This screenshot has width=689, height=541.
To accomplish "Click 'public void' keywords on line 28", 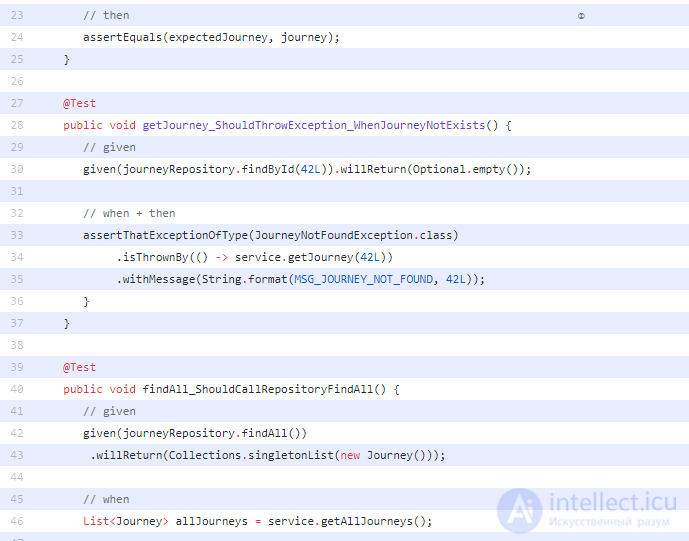I will pyautogui.click(x=99, y=125).
